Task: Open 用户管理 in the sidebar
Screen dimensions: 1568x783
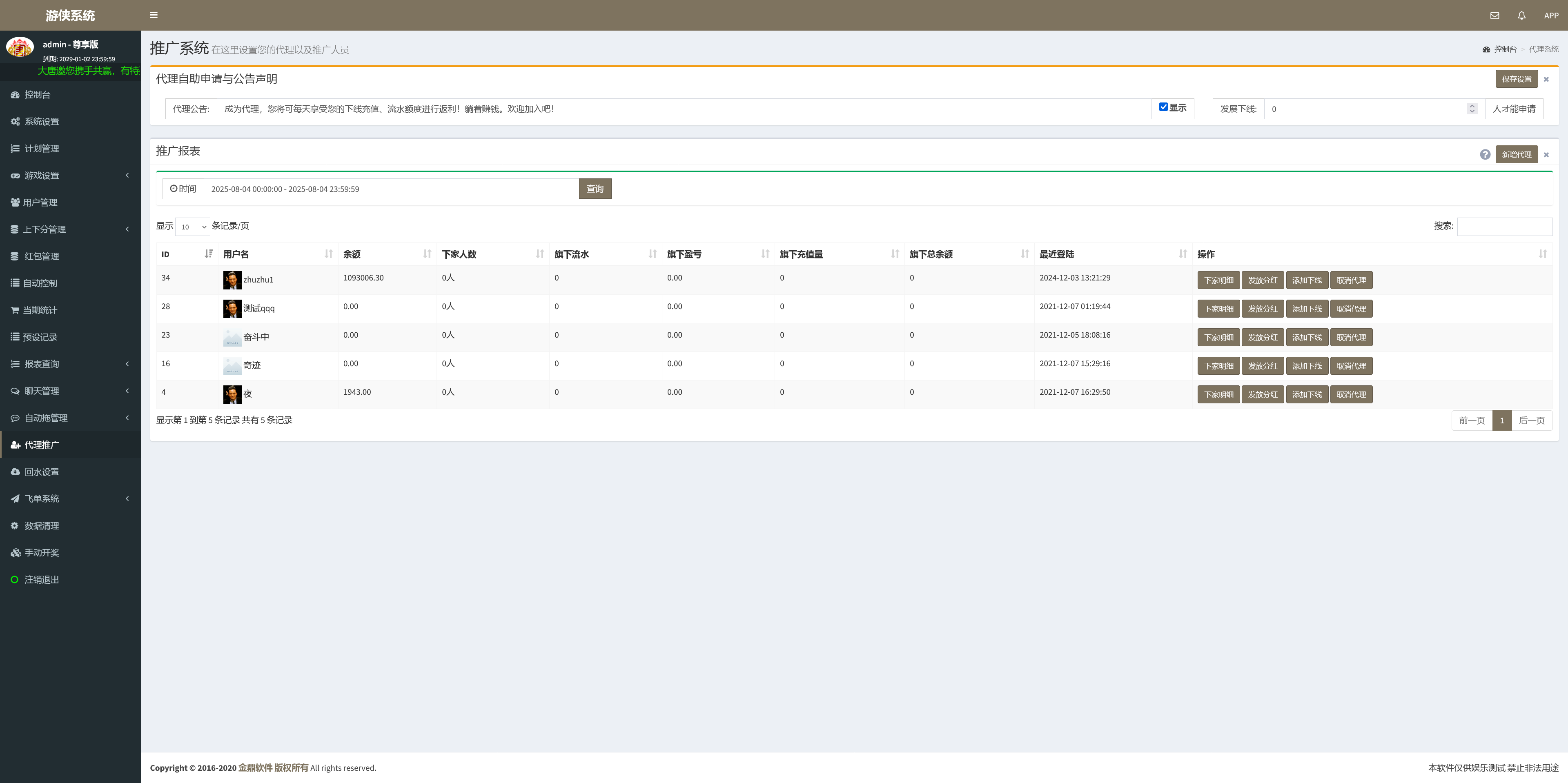Action: [x=40, y=202]
